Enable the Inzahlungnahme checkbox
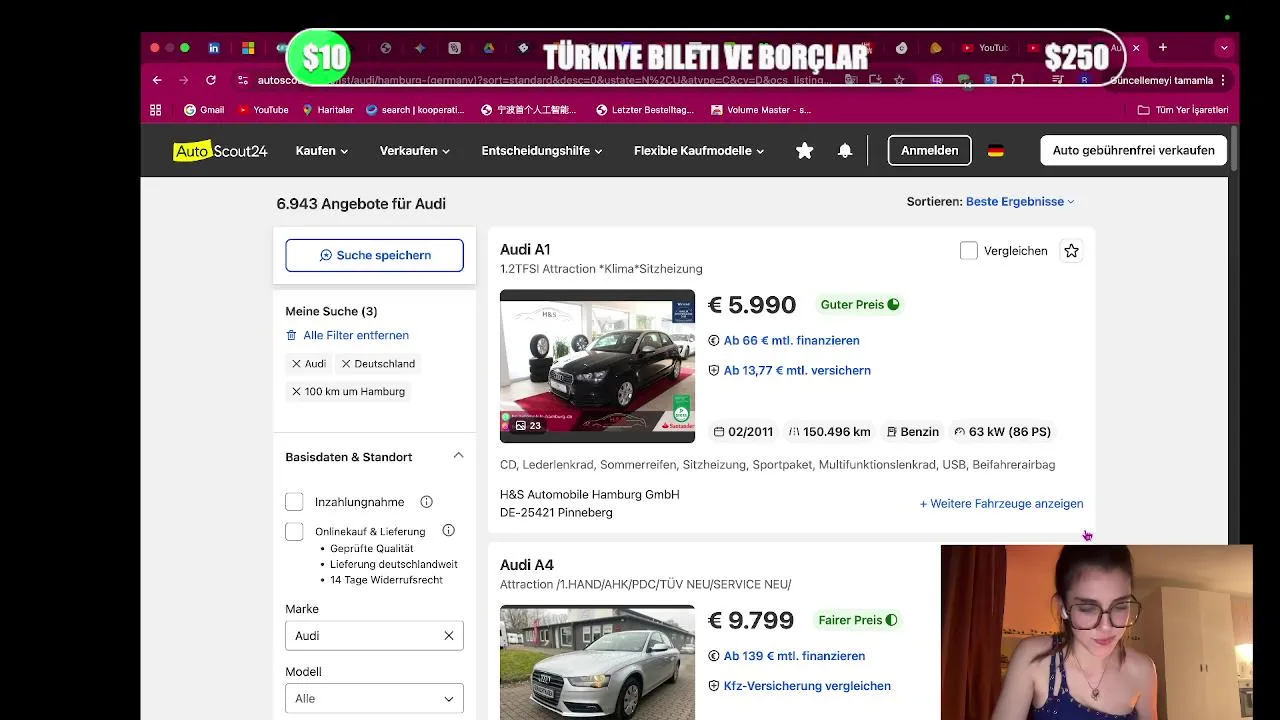Viewport: 1280px width, 720px height. (294, 502)
